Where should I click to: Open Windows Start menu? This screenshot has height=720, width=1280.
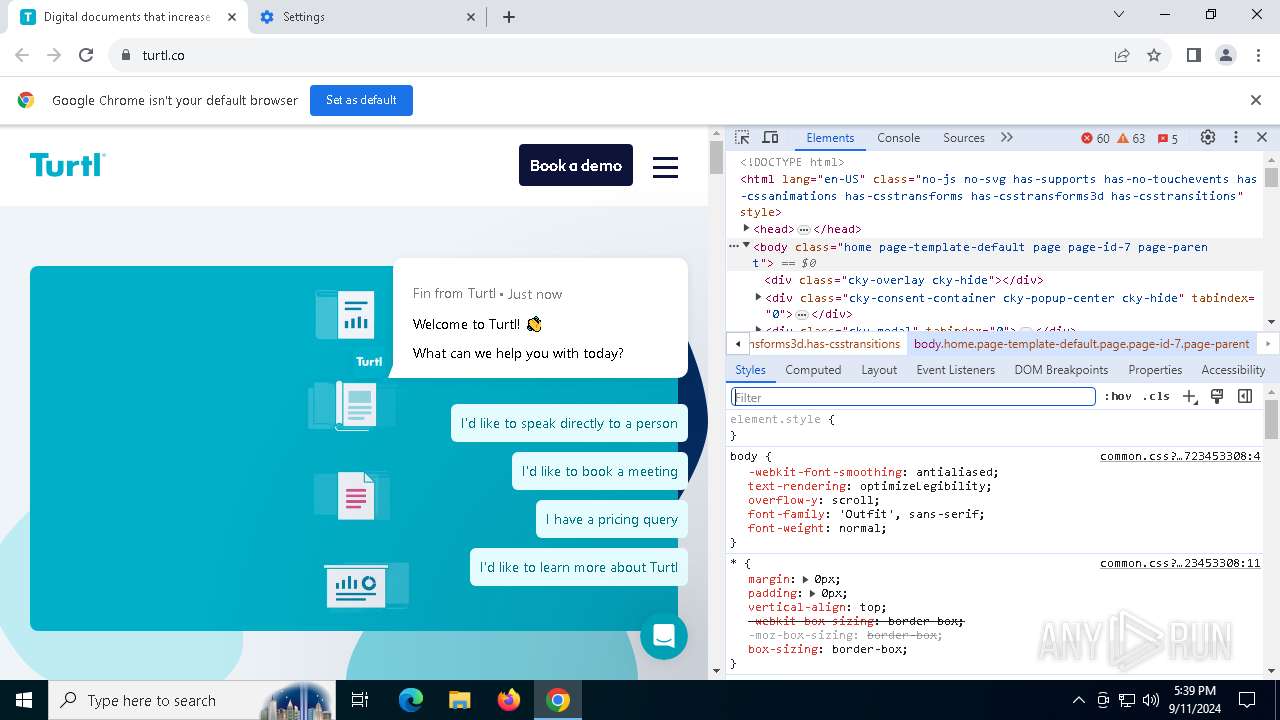point(24,700)
